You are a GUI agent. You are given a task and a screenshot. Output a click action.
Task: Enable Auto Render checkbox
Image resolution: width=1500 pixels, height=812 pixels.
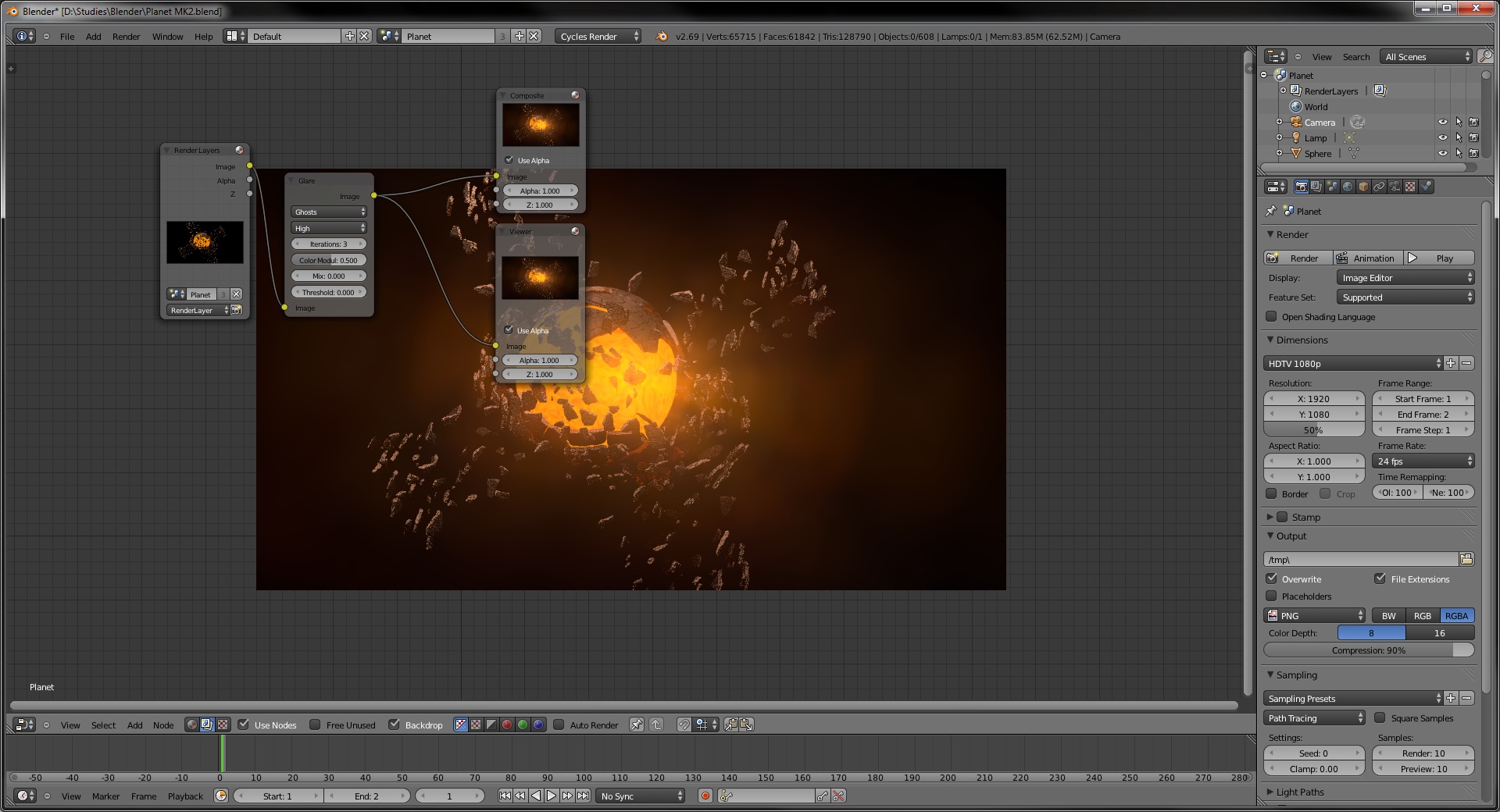tap(559, 725)
